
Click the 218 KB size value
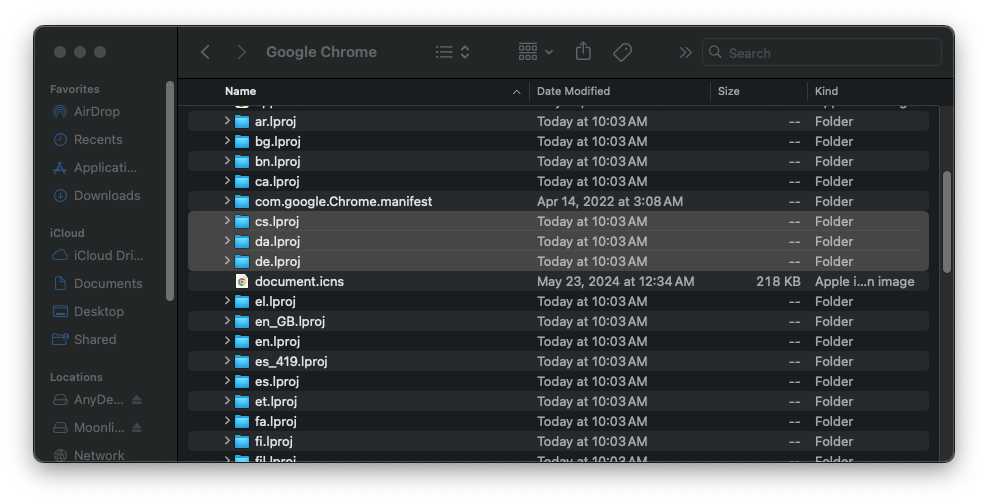778,282
